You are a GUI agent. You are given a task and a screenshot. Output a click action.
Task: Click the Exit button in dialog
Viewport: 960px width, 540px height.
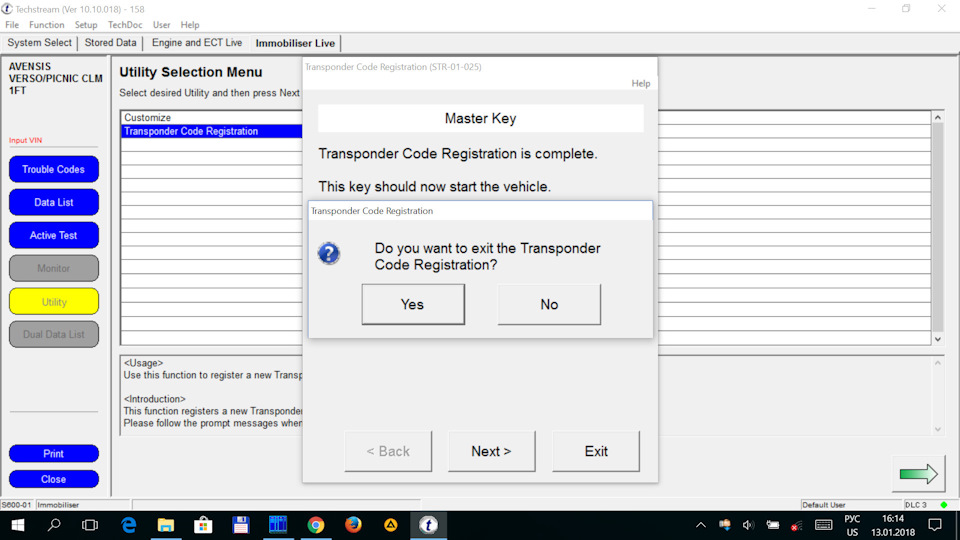point(596,451)
